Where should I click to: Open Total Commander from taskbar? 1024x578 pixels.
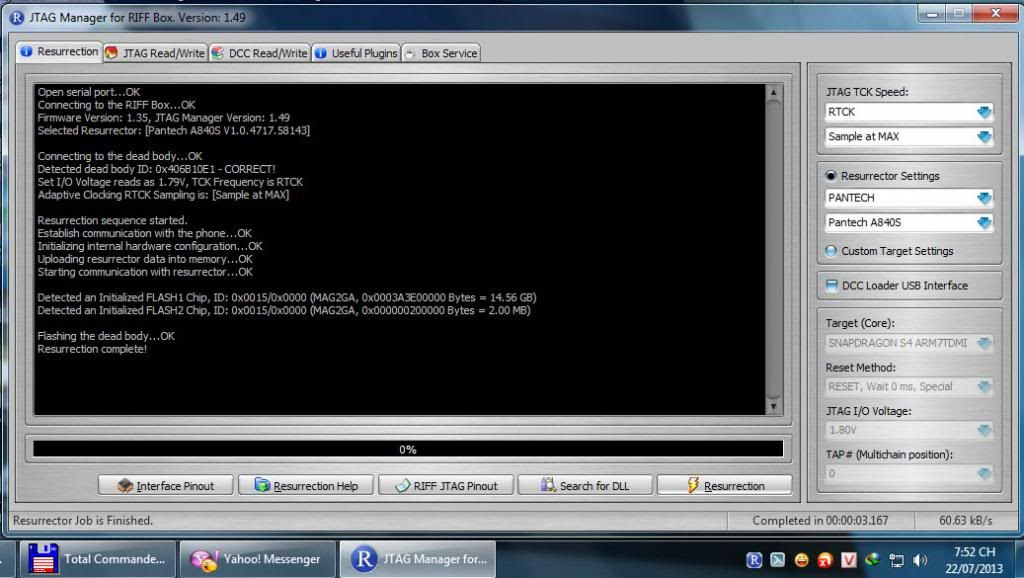98,559
